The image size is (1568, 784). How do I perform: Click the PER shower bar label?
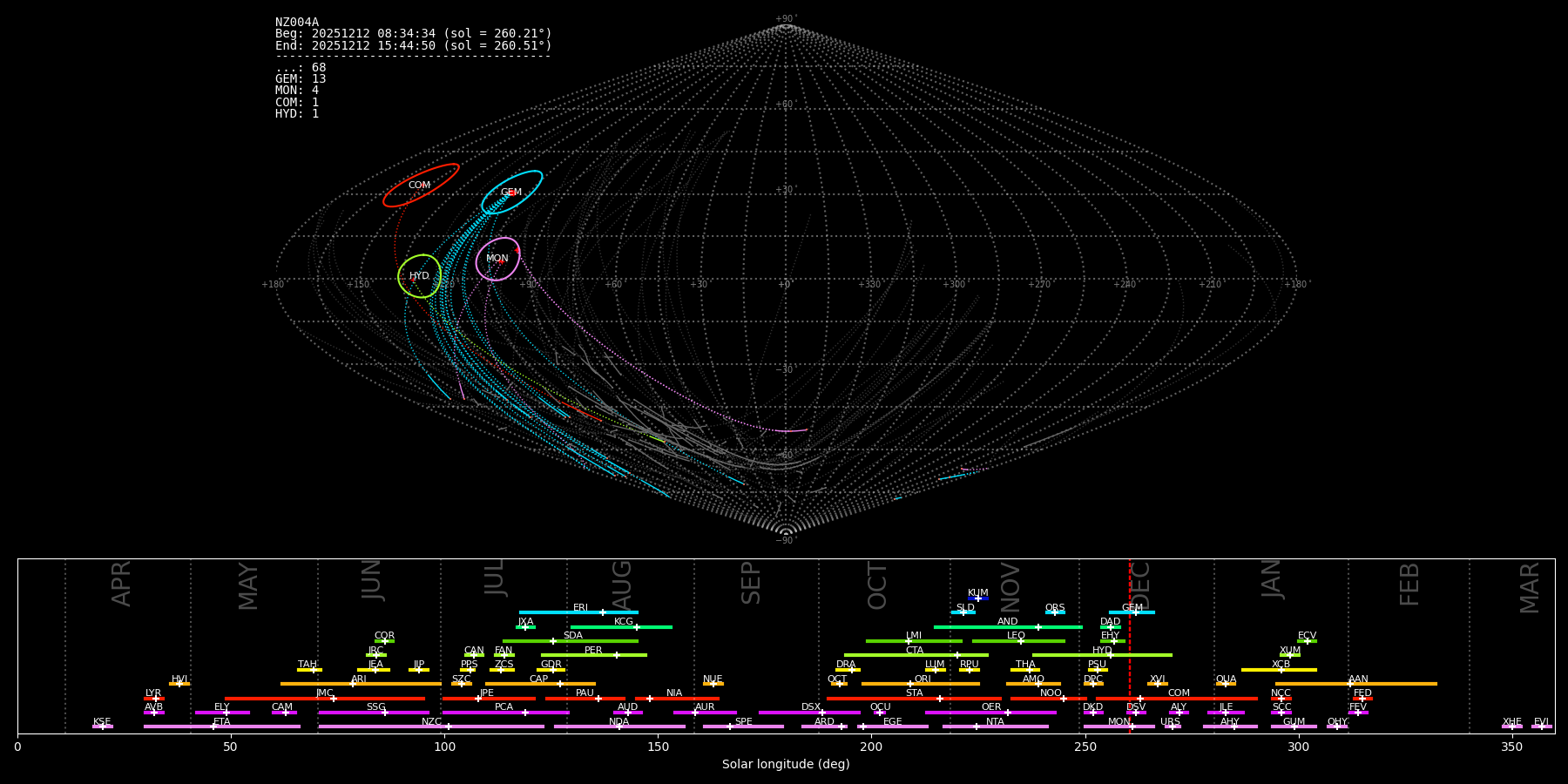pos(593,650)
